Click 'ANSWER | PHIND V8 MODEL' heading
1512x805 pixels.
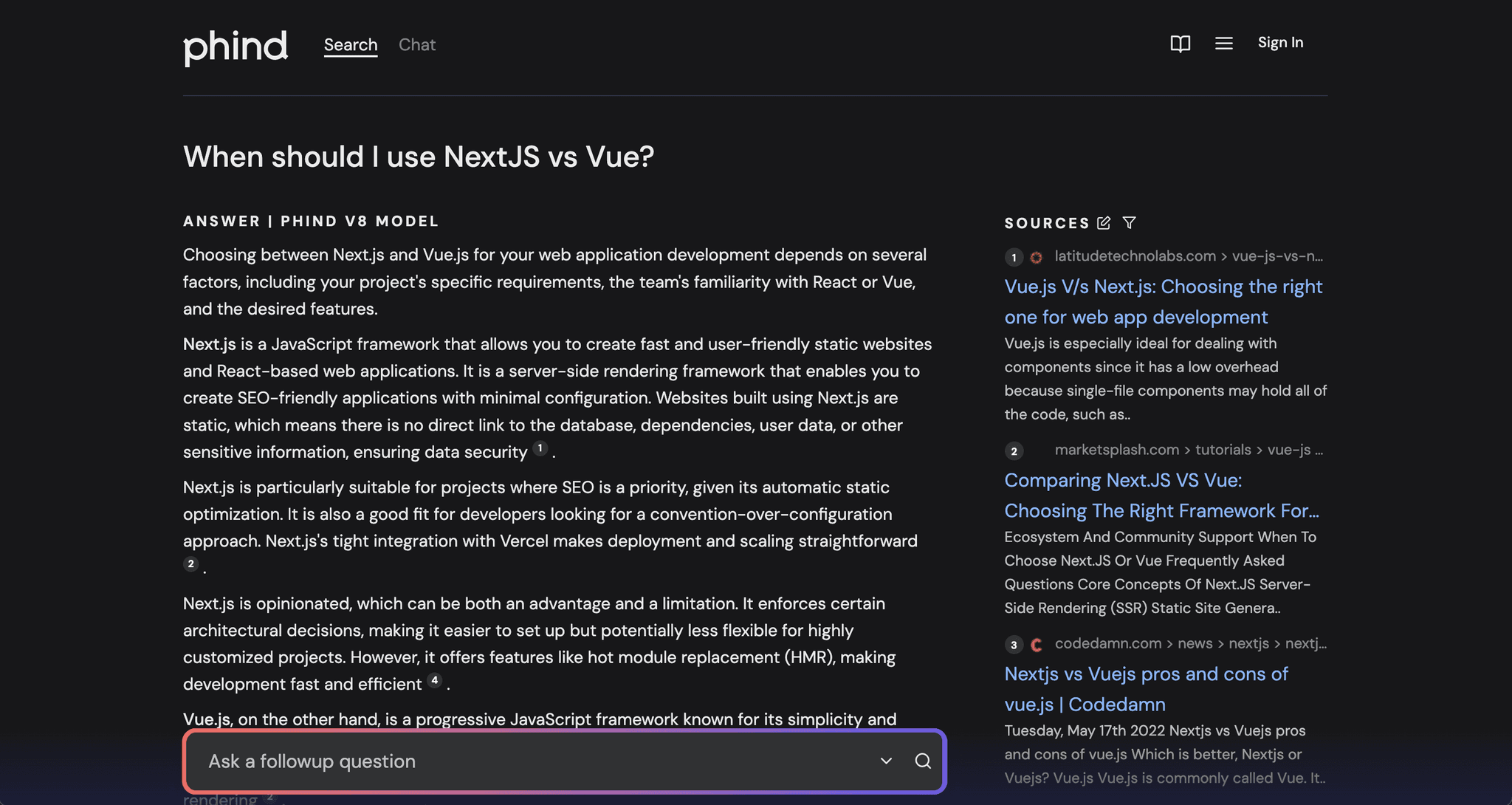tap(311, 221)
